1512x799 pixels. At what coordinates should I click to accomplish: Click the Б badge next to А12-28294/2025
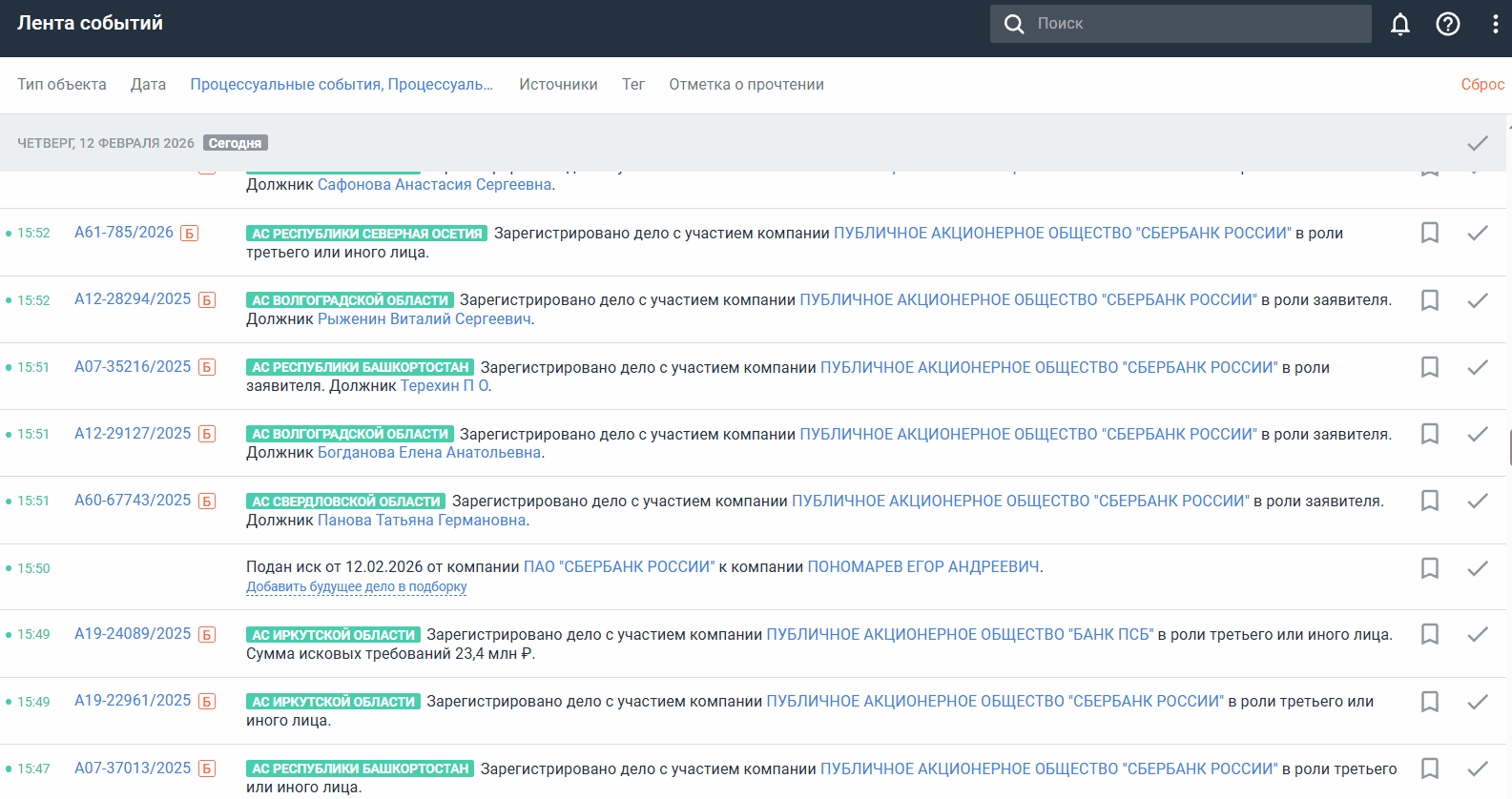click(x=207, y=300)
